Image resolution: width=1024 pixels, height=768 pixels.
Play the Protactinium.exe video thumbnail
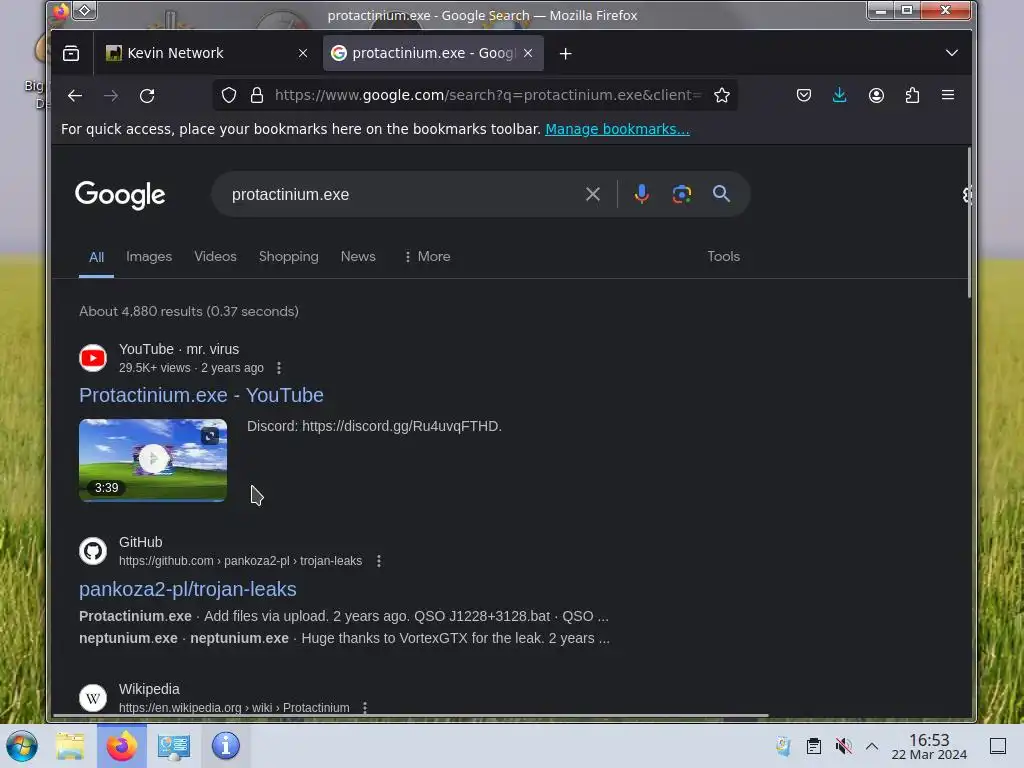(x=153, y=460)
